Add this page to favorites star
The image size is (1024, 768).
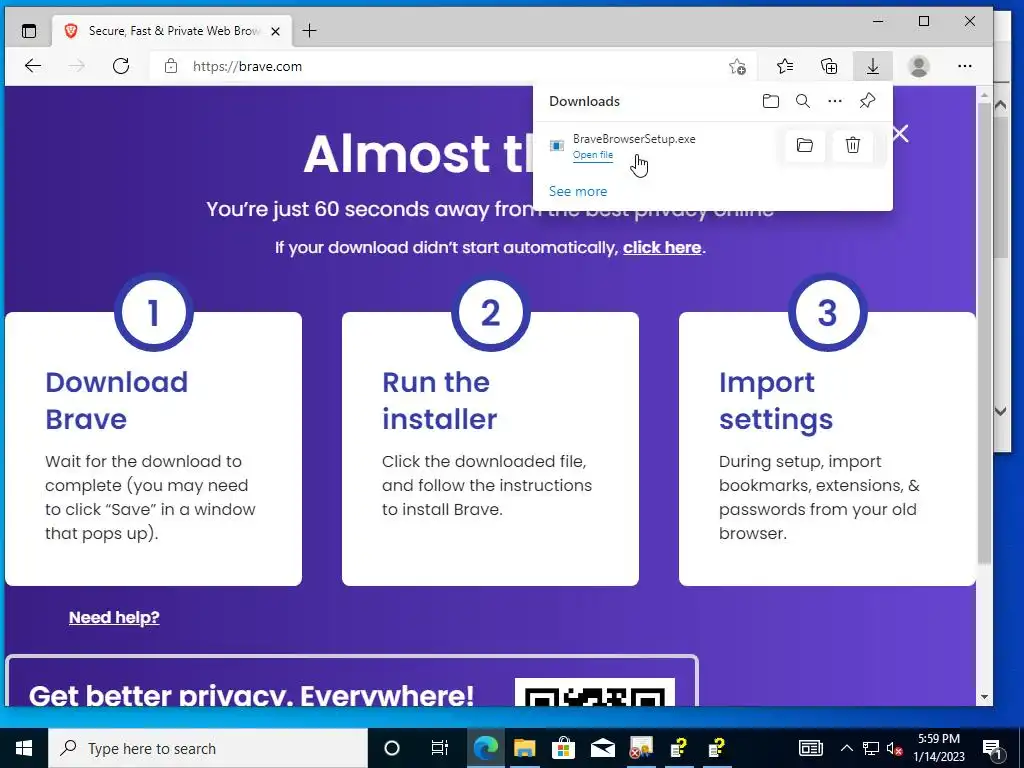click(737, 66)
